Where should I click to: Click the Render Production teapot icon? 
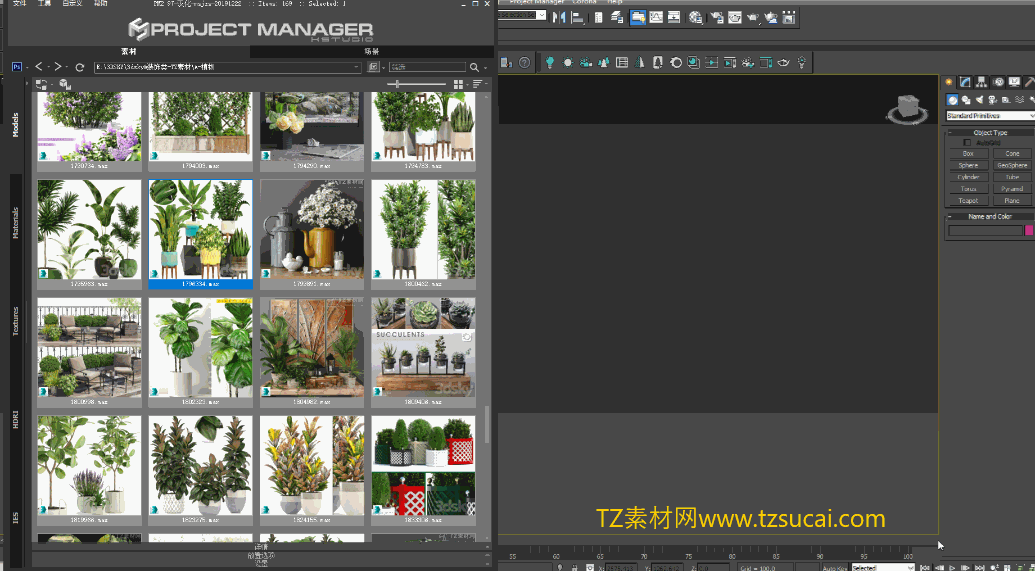pos(753,18)
